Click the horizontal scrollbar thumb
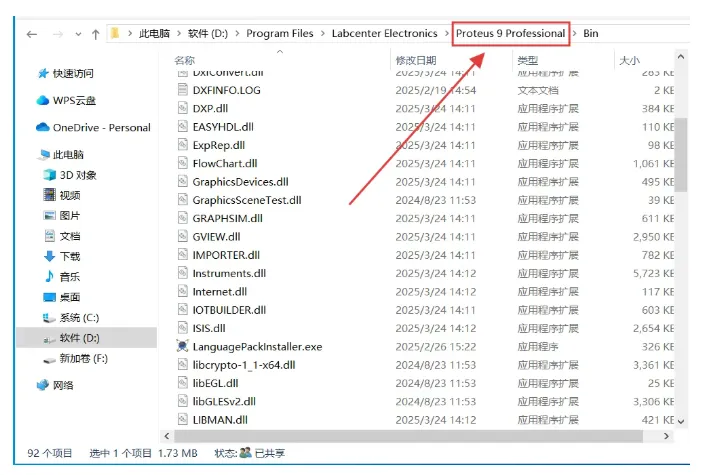This screenshot has width=701, height=475. [x=408, y=436]
